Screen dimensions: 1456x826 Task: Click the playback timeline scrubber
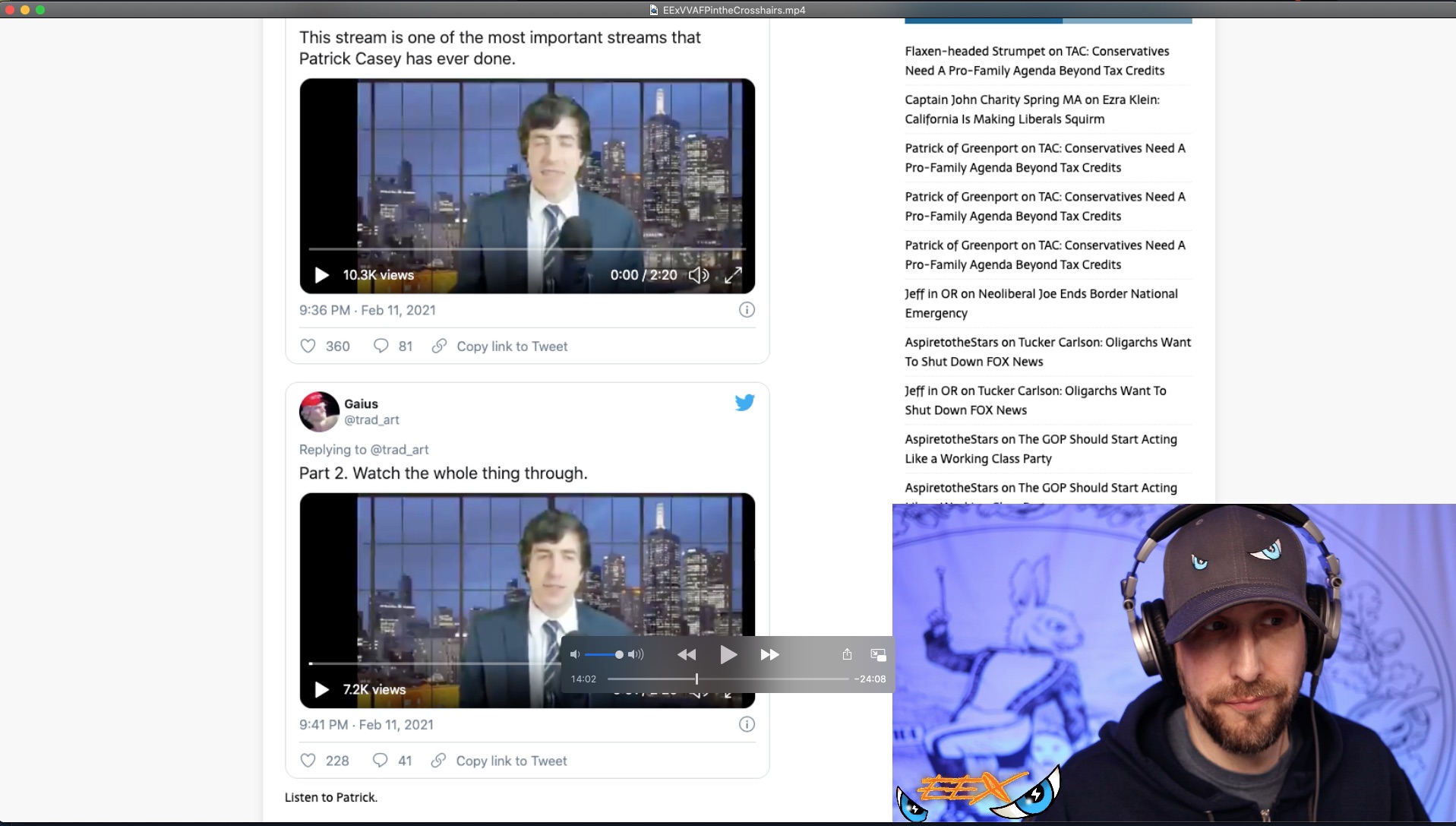pyautogui.click(x=696, y=679)
